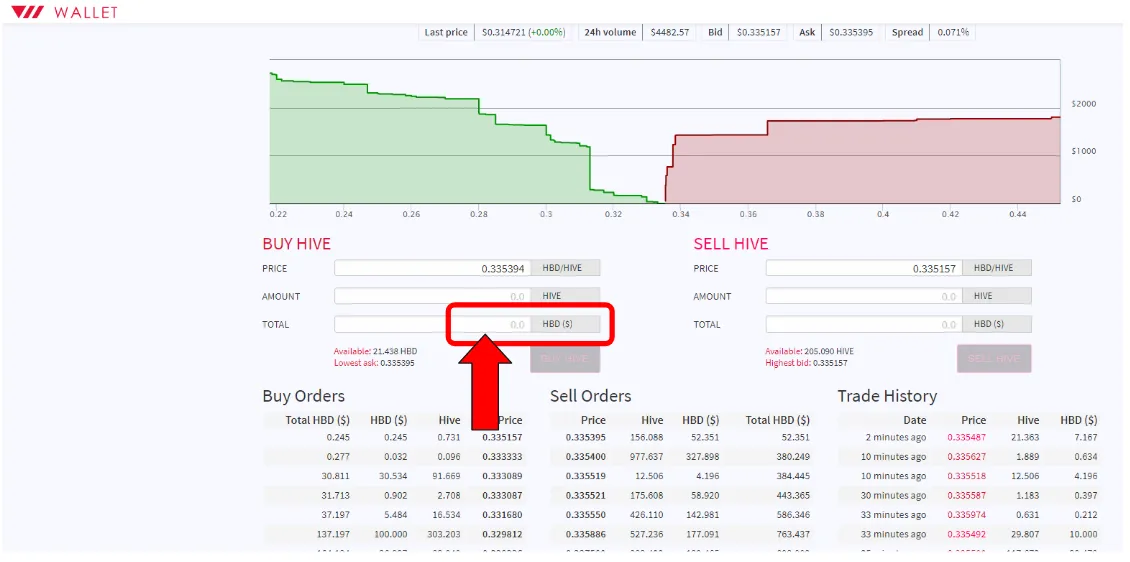Select buy order at price 0.329812
The image size is (1130, 562).
point(394,535)
